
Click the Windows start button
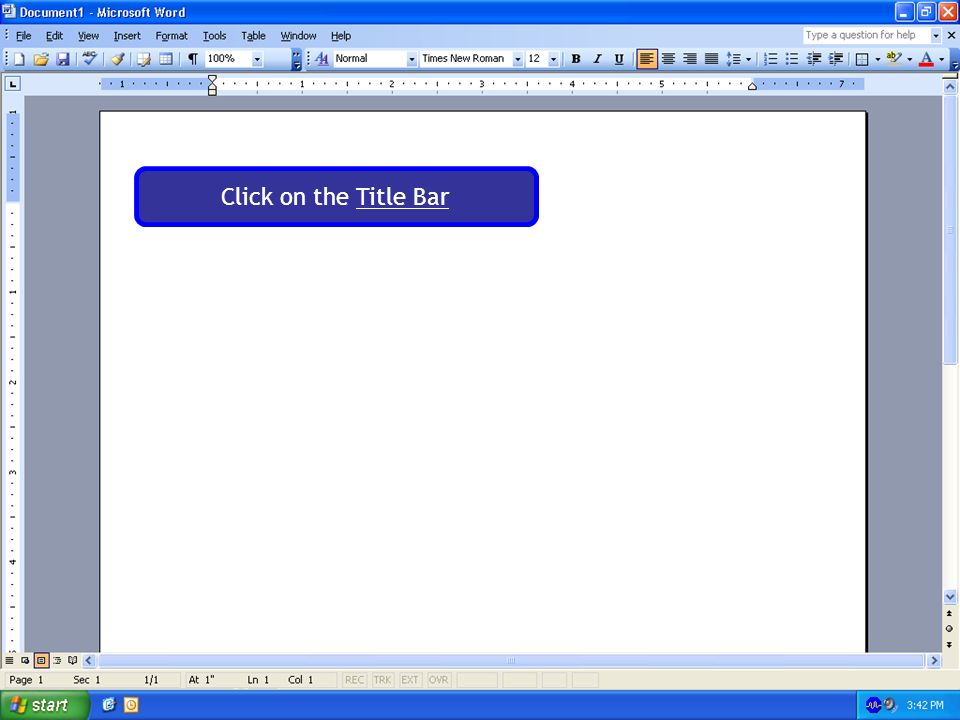coord(45,705)
